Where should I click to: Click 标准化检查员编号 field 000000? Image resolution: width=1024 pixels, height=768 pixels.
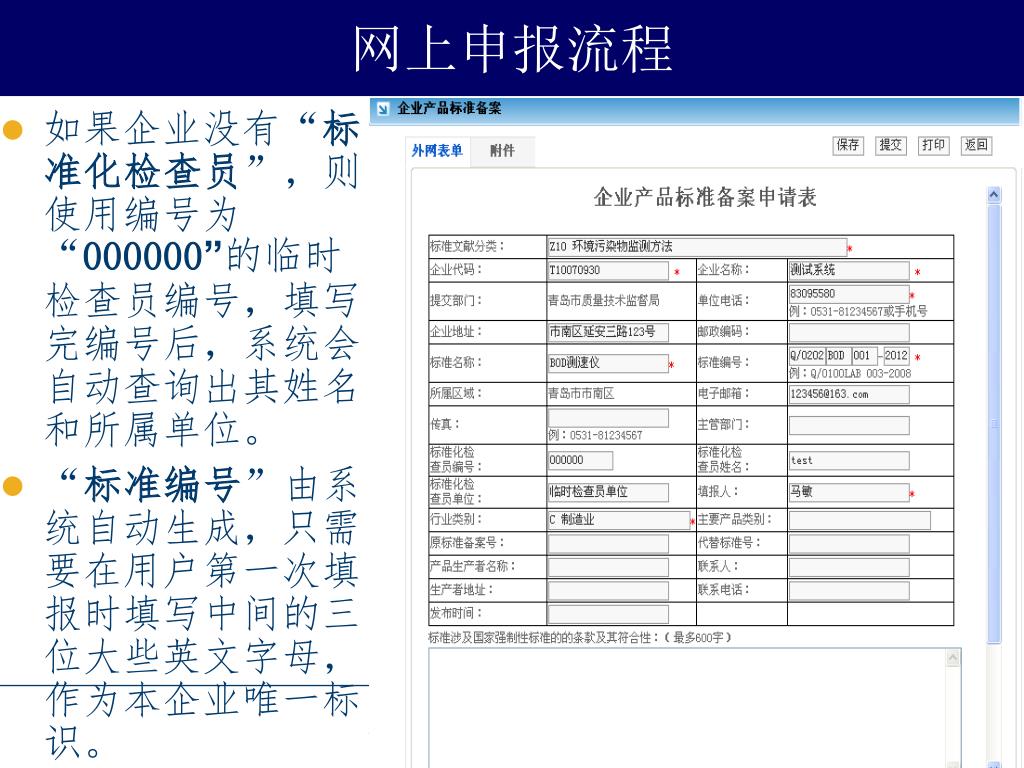[581, 460]
